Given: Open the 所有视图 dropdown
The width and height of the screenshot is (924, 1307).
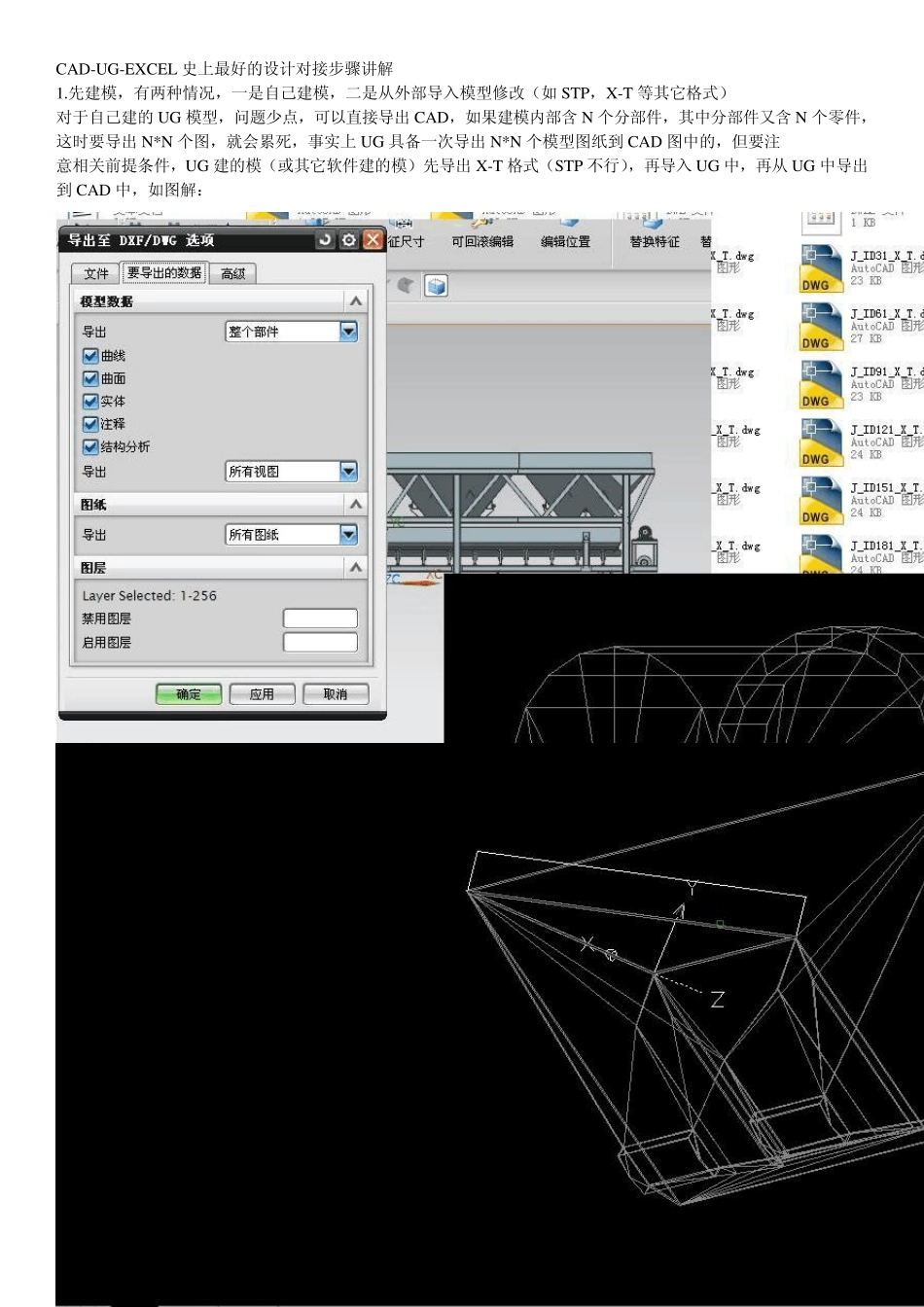Looking at the screenshot, I should (292, 472).
